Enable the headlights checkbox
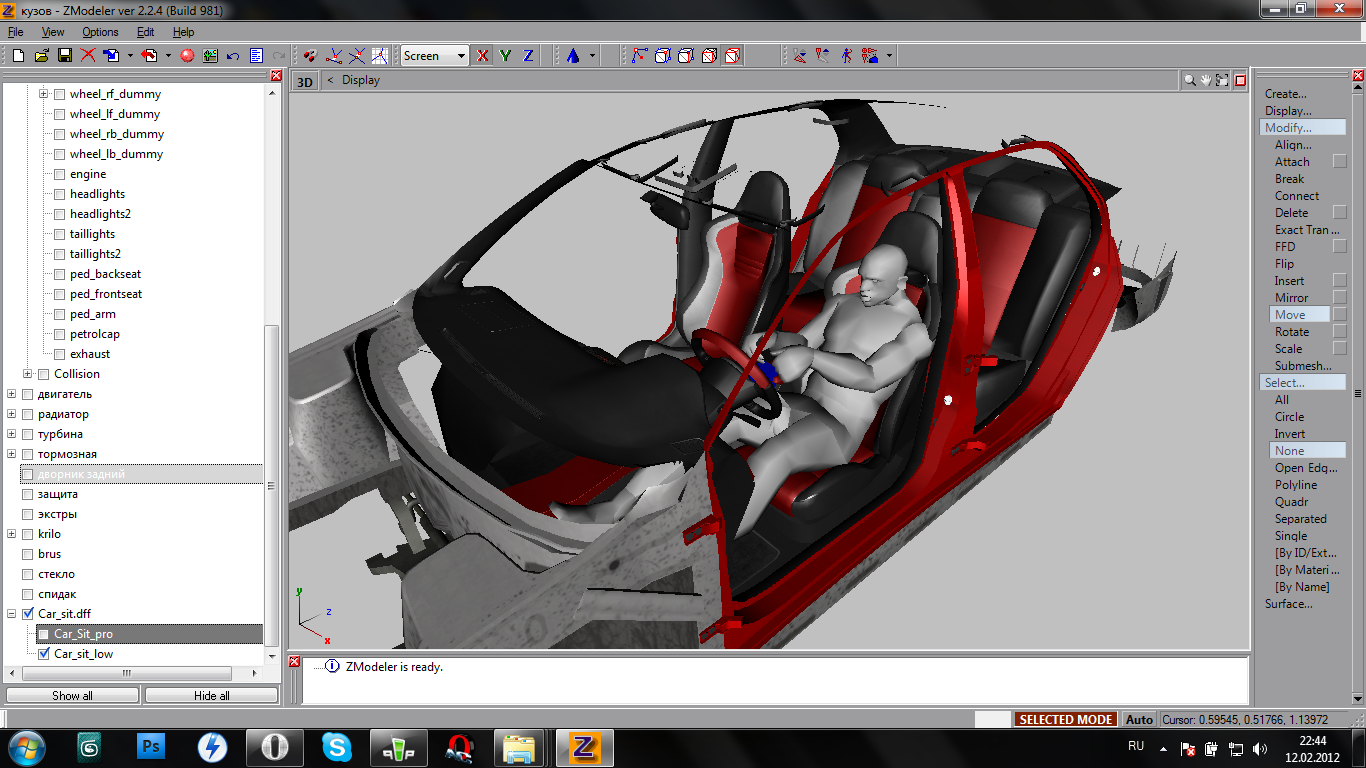Viewport: 1366px width, 768px height. tap(59, 194)
